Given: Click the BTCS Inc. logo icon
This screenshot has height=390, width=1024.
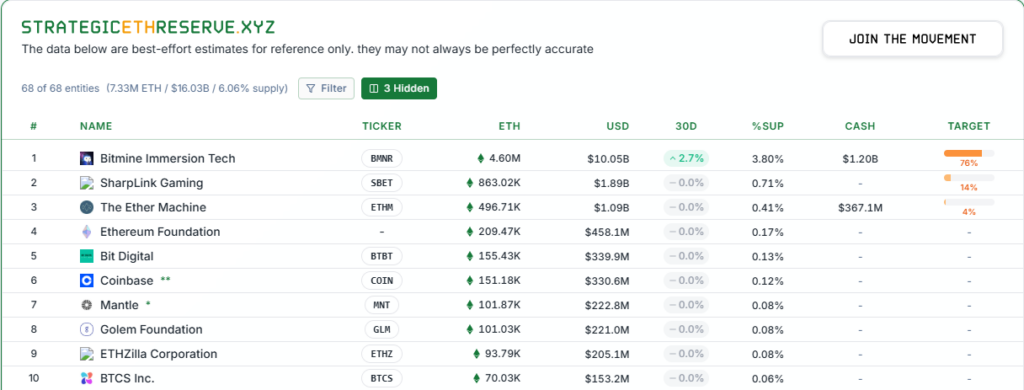Looking at the screenshot, I should click(x=86, y=378).
